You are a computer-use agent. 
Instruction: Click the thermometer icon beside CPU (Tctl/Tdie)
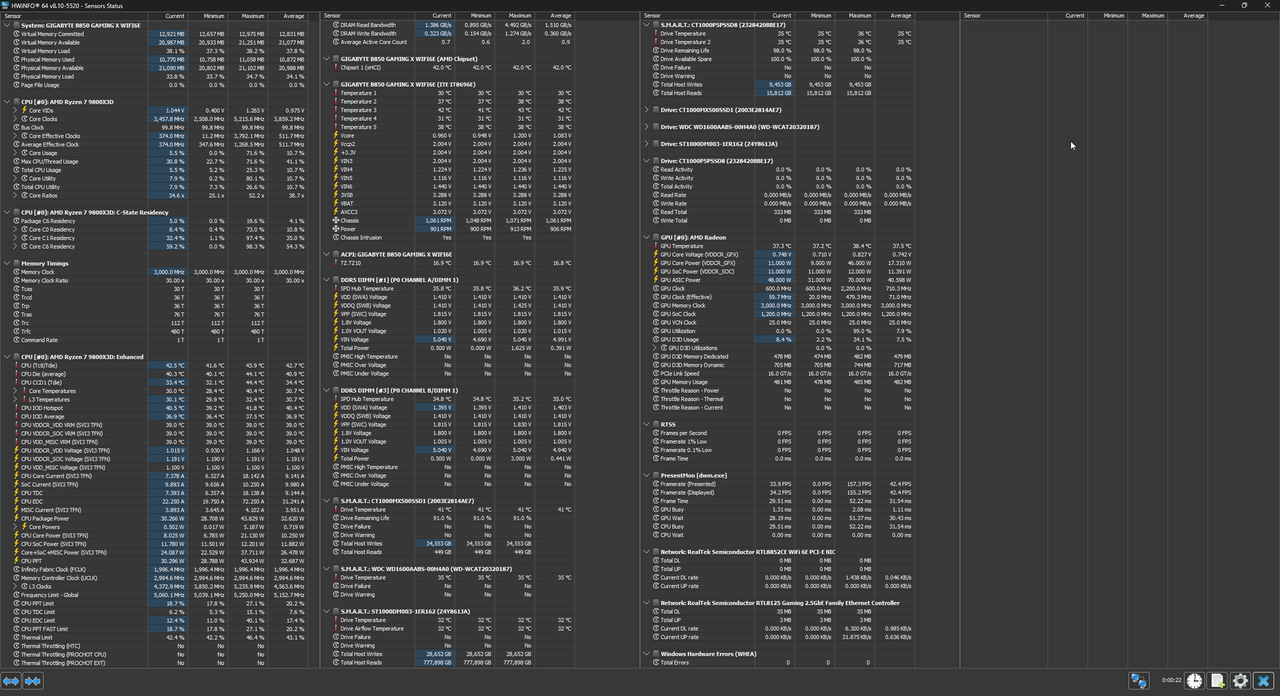(16, 365)
